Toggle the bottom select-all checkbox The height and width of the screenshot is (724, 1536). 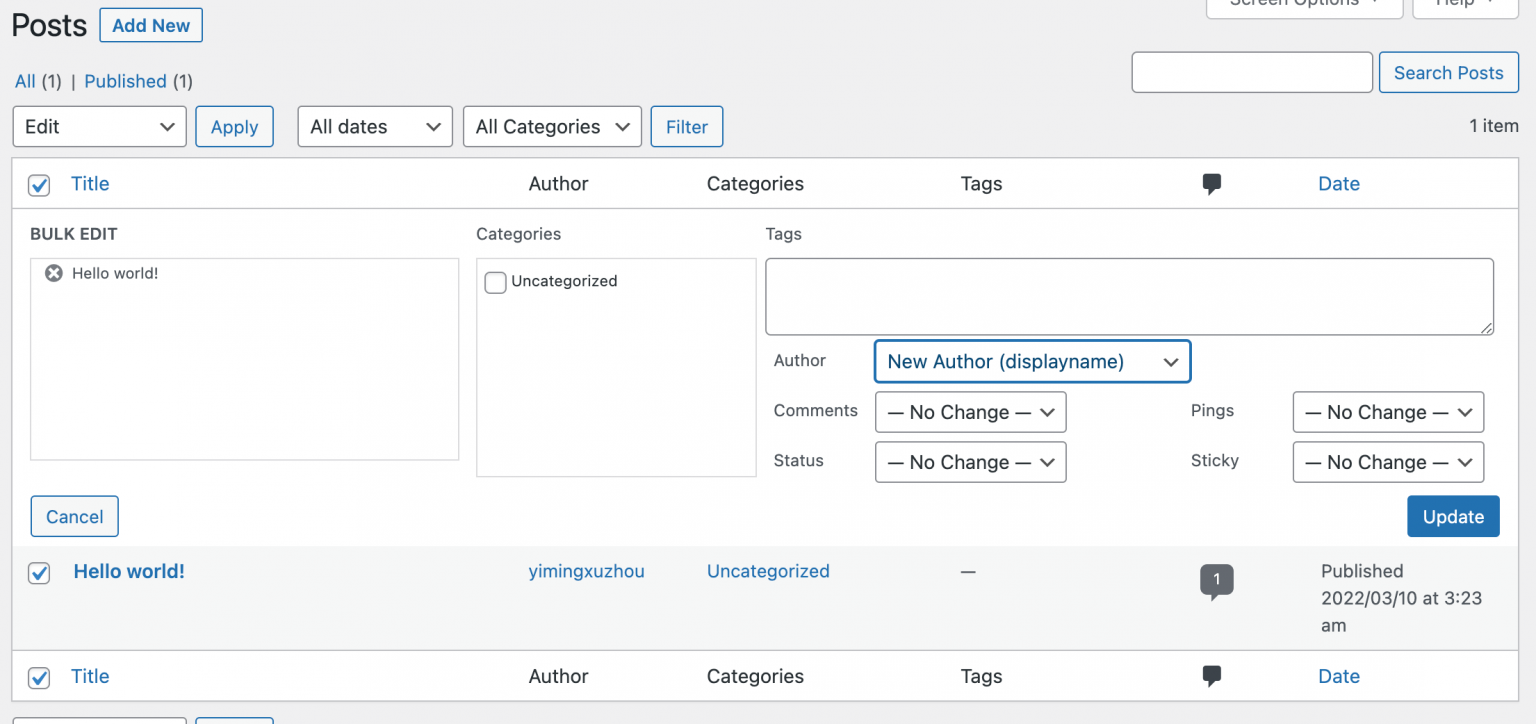[x=38, y=677]
